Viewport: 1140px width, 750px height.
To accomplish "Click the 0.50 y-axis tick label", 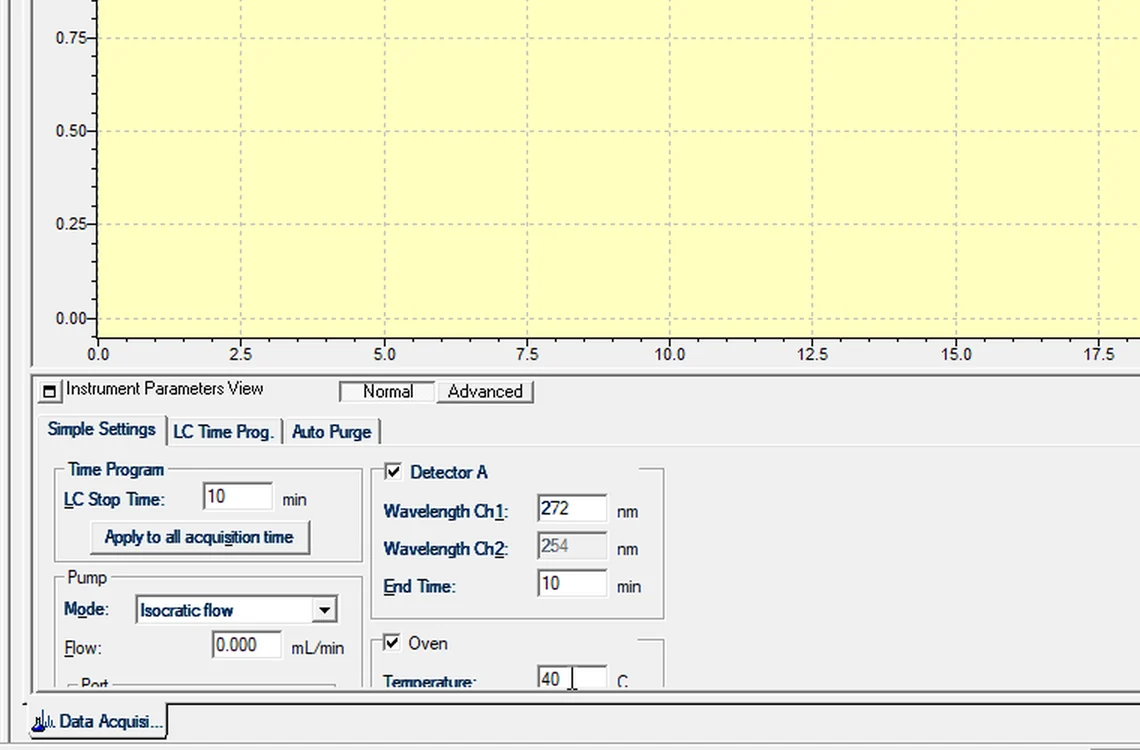I will pos(71,131).
